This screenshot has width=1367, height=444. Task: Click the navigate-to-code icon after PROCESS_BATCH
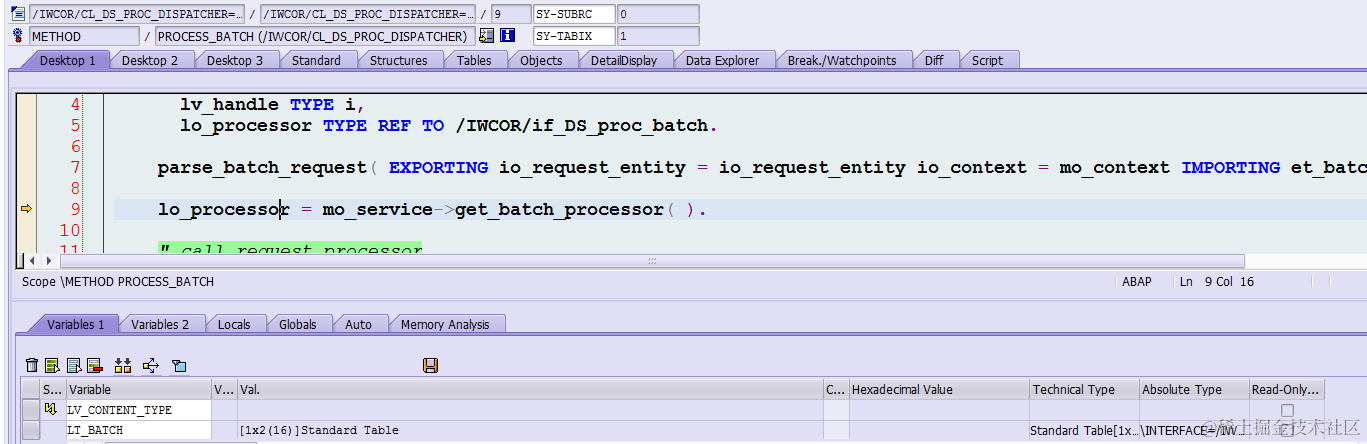(x=486, y=36)
